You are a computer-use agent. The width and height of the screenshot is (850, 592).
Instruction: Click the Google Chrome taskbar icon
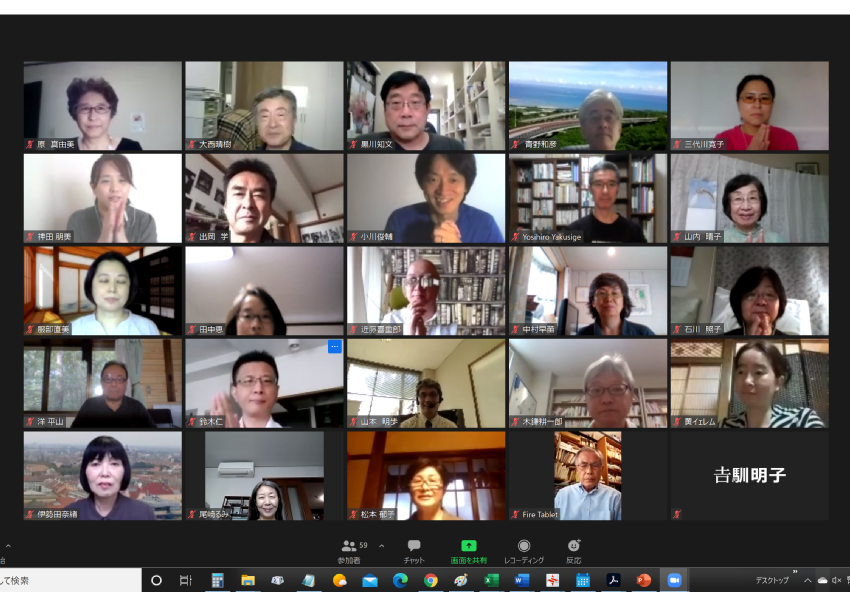coord(430,580)
